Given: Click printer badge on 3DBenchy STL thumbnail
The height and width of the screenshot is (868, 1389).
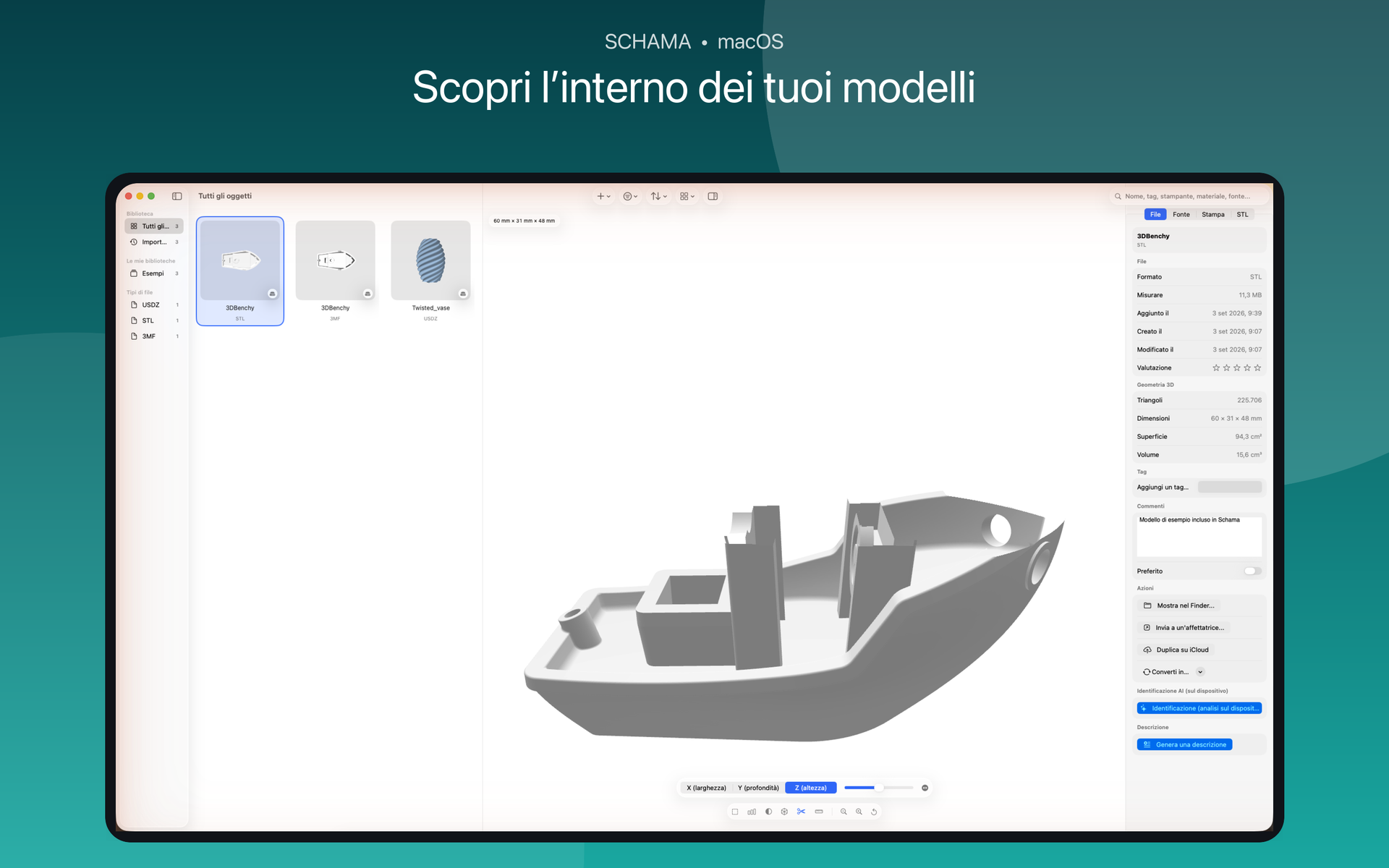Looking at the screenshot, I should click(x=272, y=294).
